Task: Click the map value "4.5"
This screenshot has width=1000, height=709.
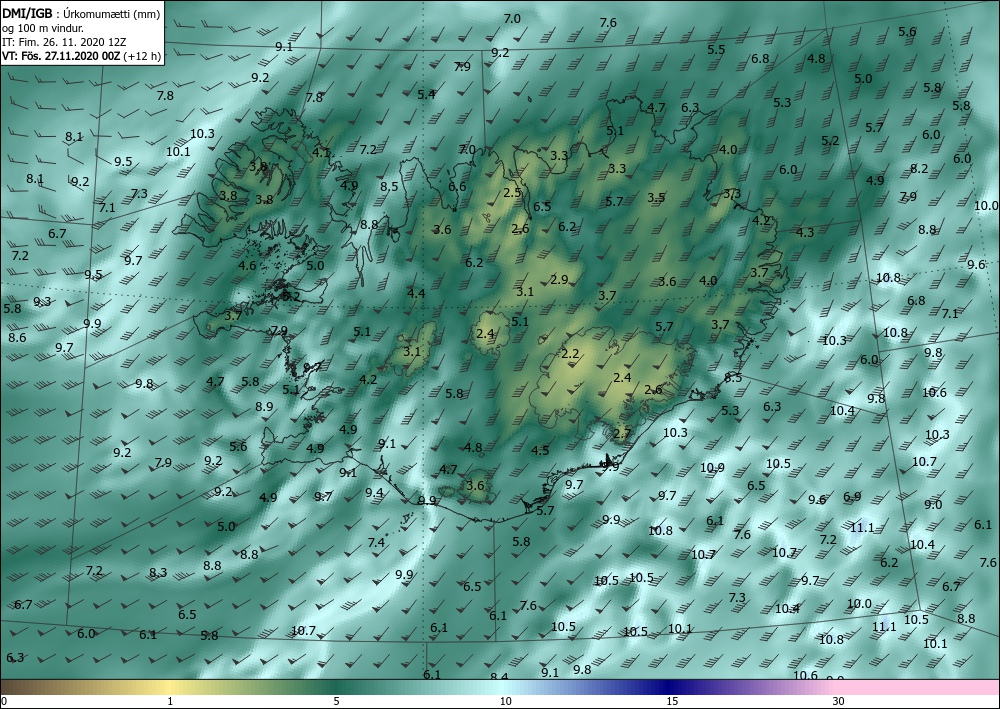Action: [x=540, y=451]
